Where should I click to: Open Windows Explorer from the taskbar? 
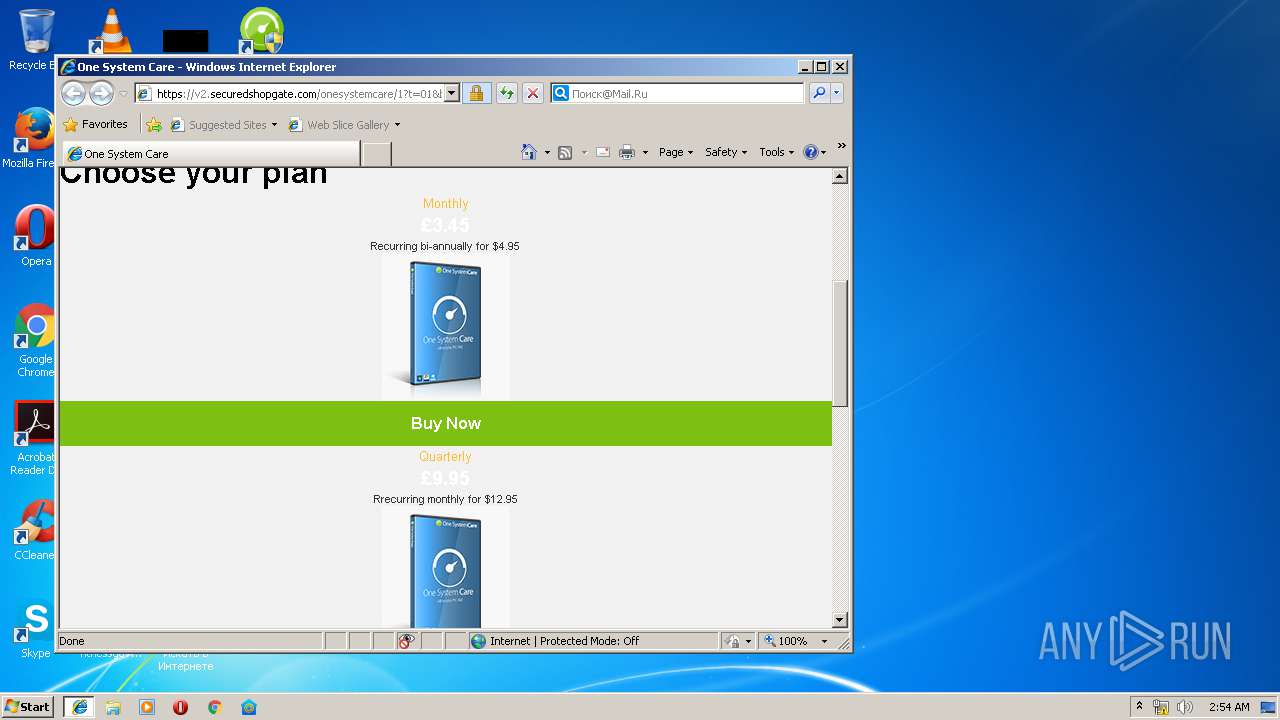point(113,707)
